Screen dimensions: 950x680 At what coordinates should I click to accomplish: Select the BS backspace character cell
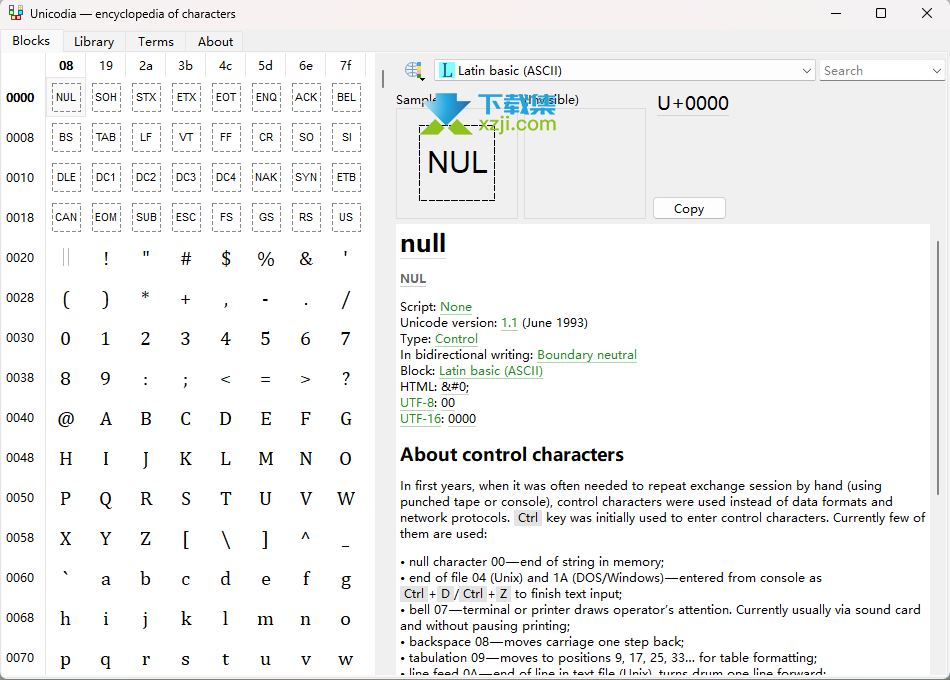[x=66, y=138]
